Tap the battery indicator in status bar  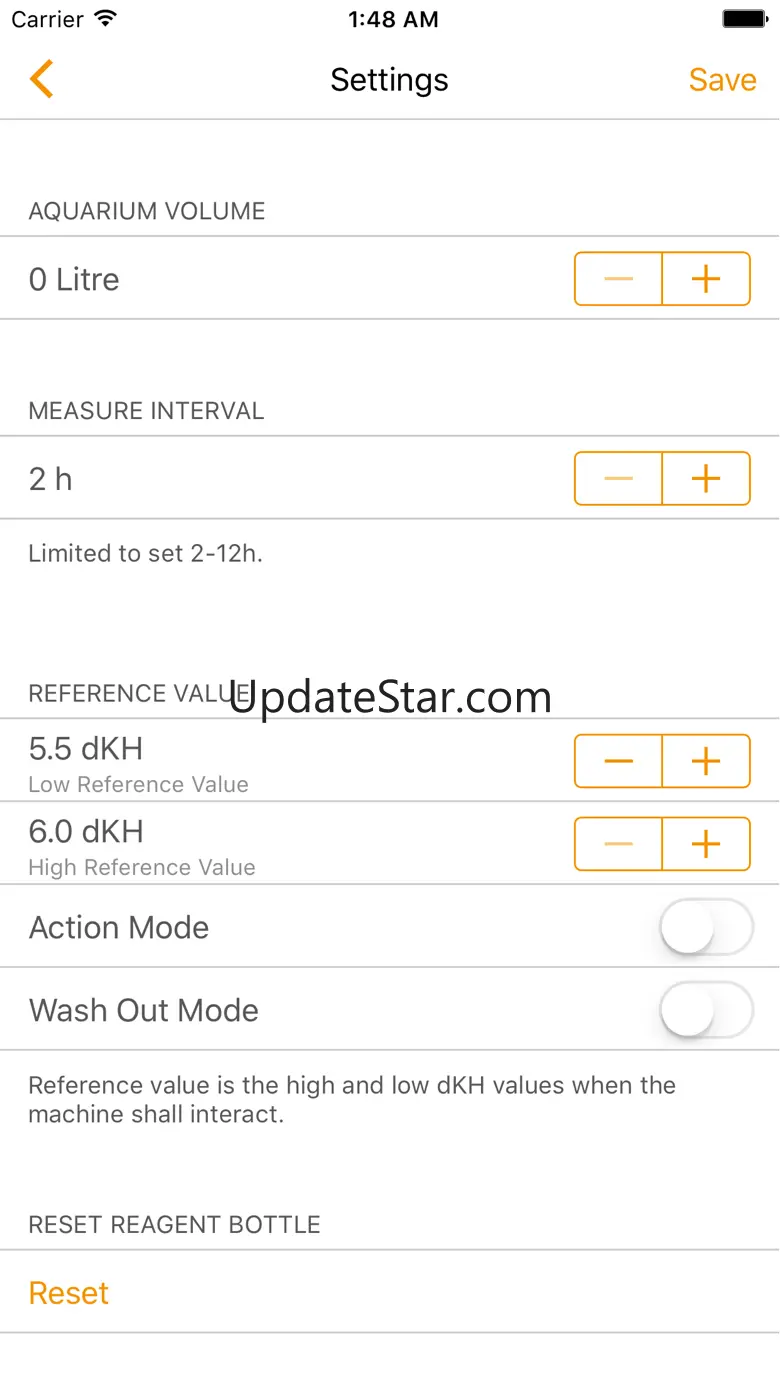[x=743, y=19]
